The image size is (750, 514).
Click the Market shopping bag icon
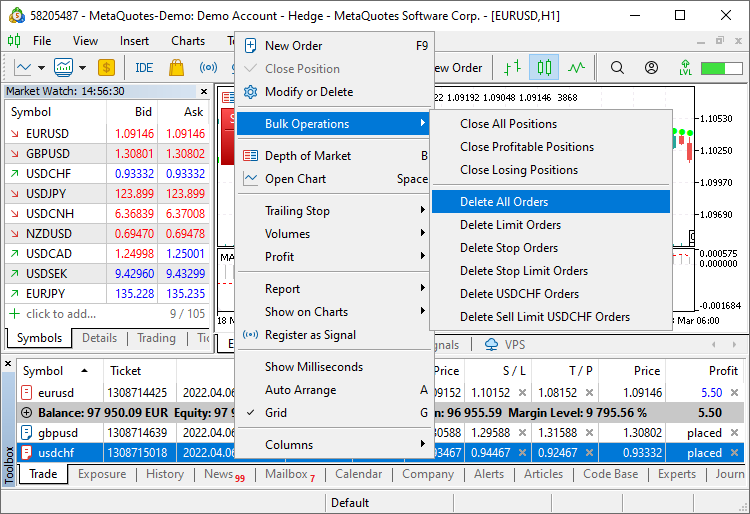pos(176,68)
